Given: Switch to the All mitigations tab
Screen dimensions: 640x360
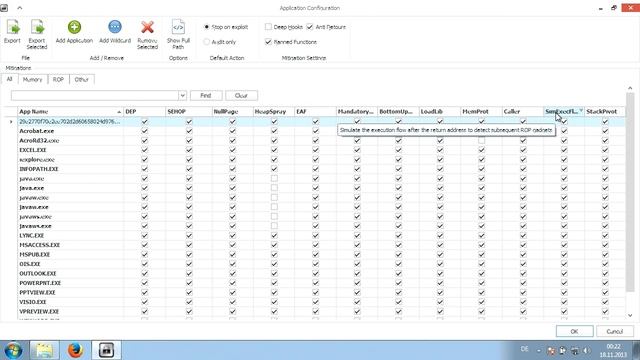Looking at the screenshot, I should click(x=9, y=79).
